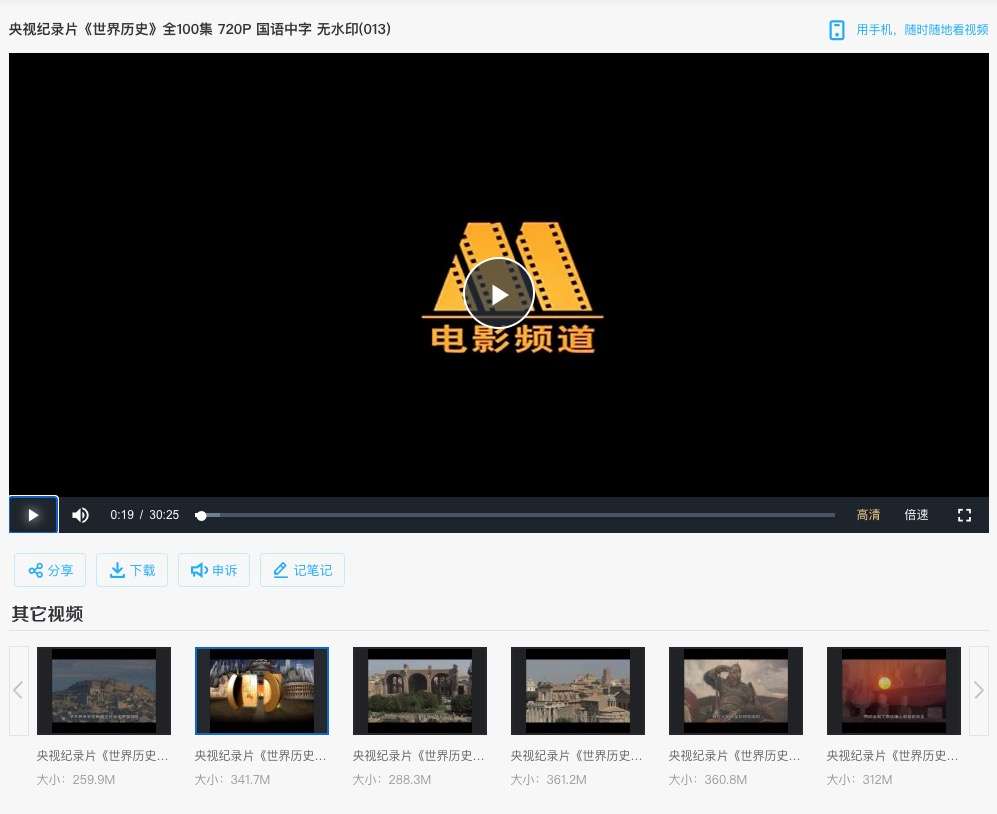Screen dimensions: 997x814
Task: Click the video progress bar
Action: coord(515,515)
